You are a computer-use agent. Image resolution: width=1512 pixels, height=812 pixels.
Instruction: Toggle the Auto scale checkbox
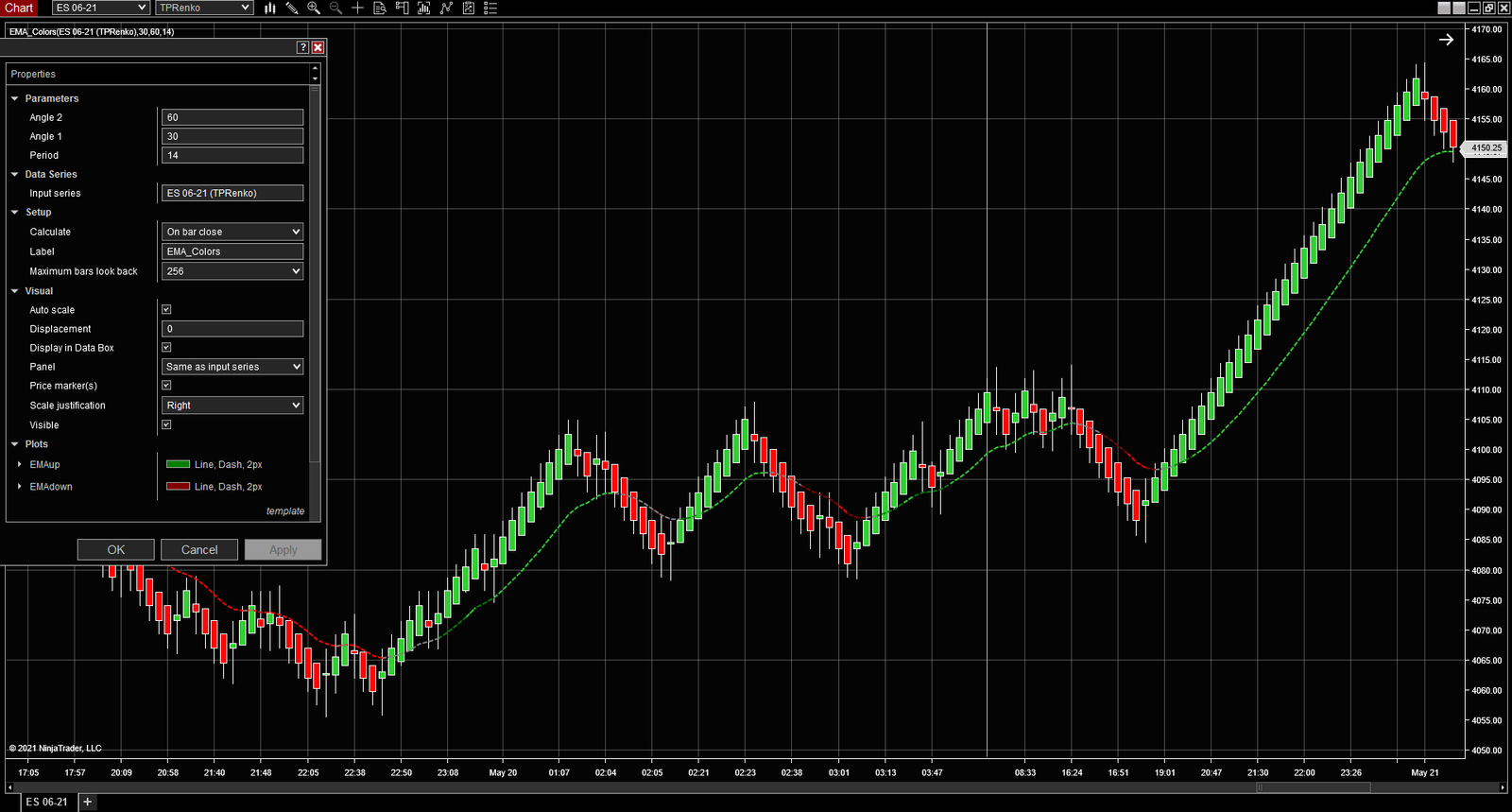pos(166,310)
